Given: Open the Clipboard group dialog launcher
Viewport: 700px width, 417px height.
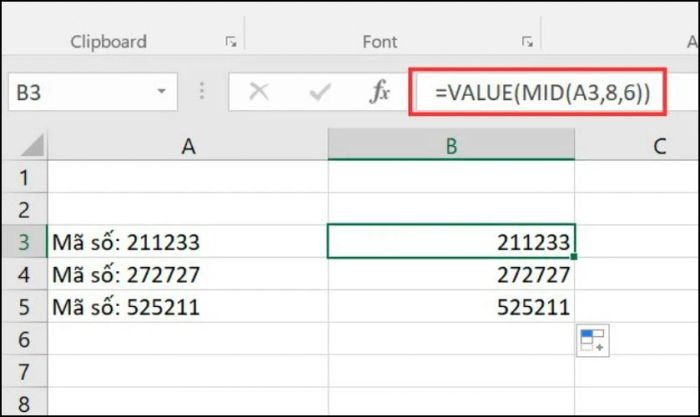Looking at the screenshot, I should (231, 42).
